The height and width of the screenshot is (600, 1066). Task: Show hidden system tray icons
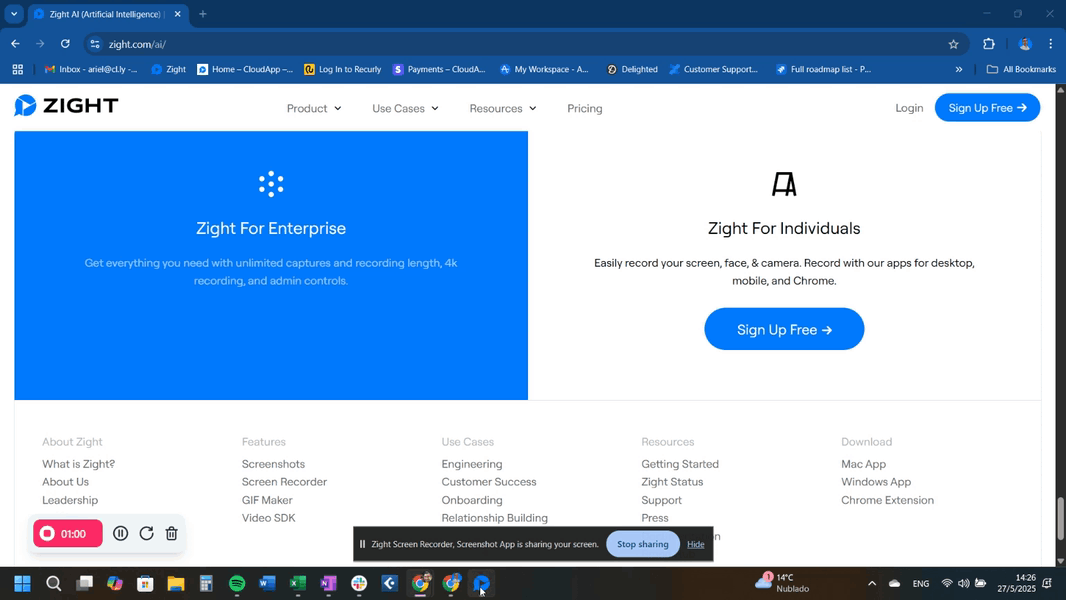click(x=872, y=583)
